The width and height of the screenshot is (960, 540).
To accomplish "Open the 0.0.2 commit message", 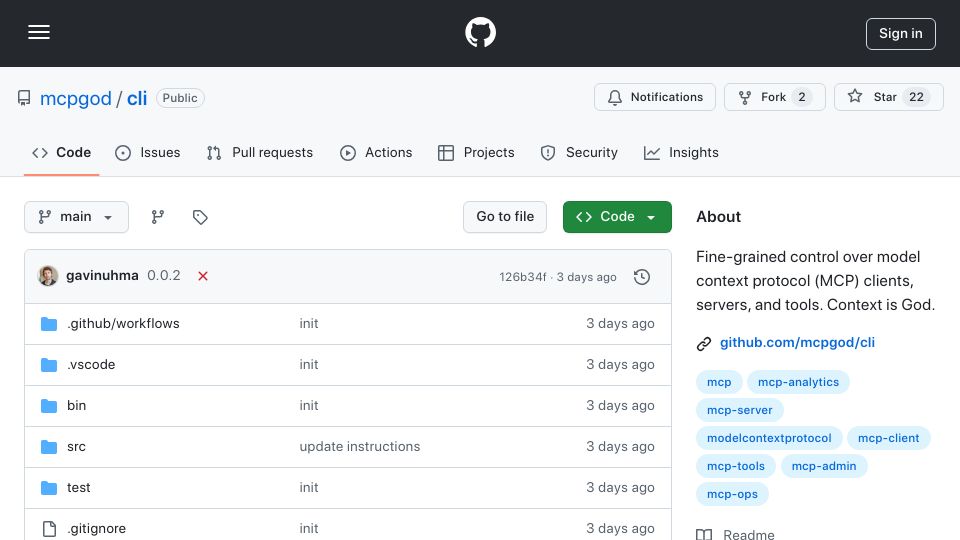I will pyautogui.click(x=164, y=276).
